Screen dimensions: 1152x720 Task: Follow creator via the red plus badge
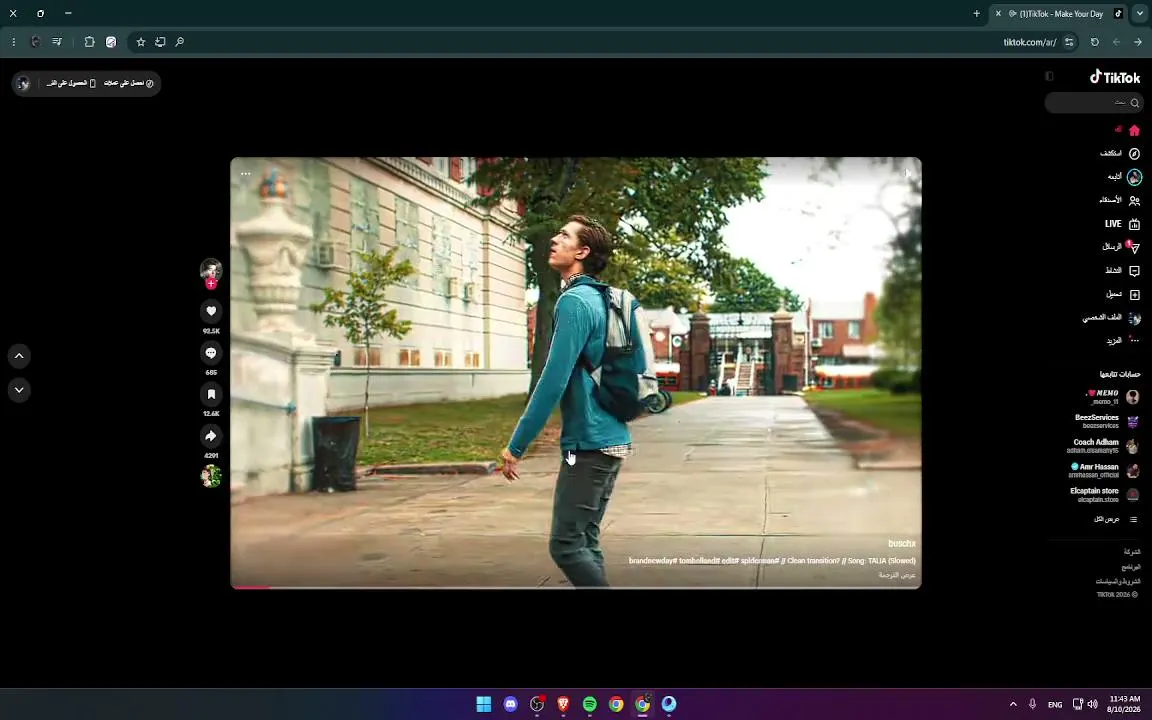(211, 284)
